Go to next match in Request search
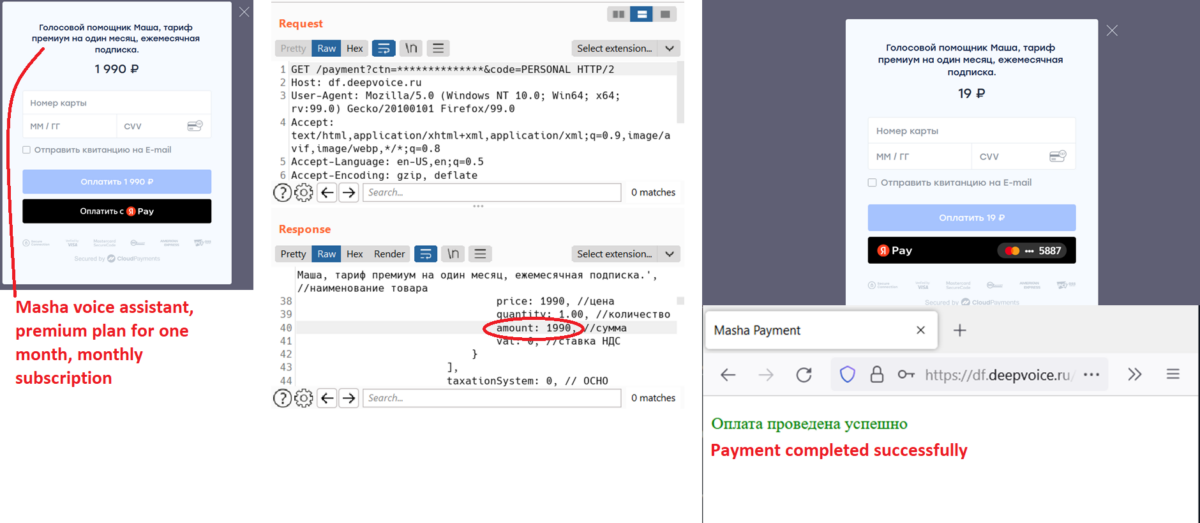1200x523 pixels. (x=348, y=192)
